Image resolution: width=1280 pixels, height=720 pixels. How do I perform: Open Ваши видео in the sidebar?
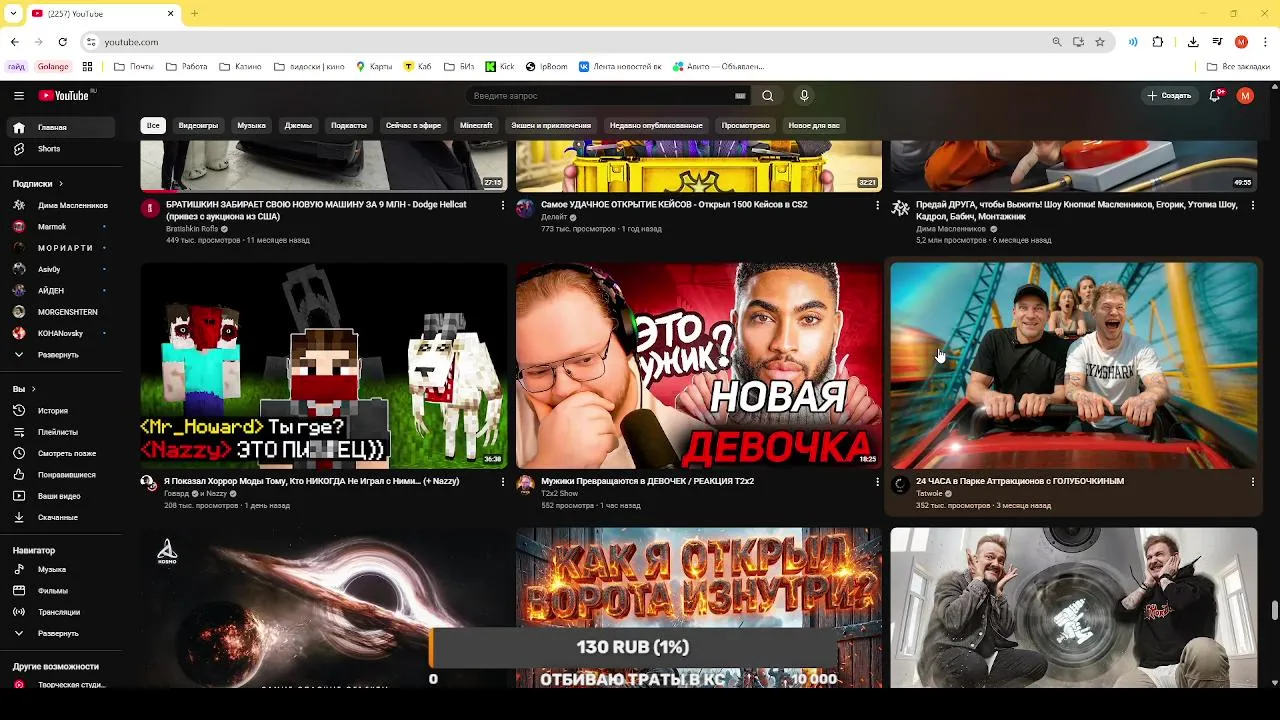pos(62,496)
